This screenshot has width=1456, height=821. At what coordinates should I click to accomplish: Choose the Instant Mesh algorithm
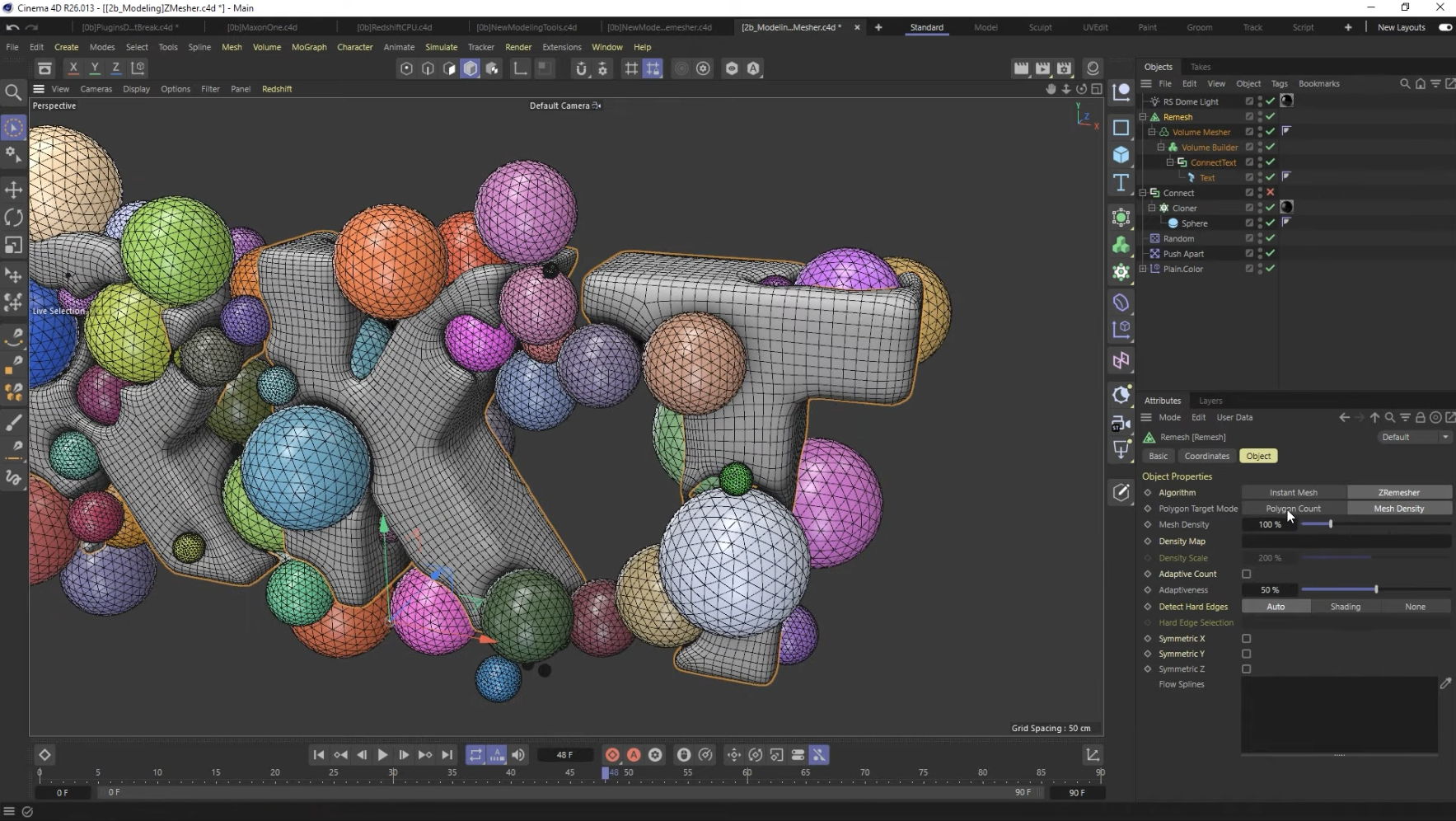1293,492
